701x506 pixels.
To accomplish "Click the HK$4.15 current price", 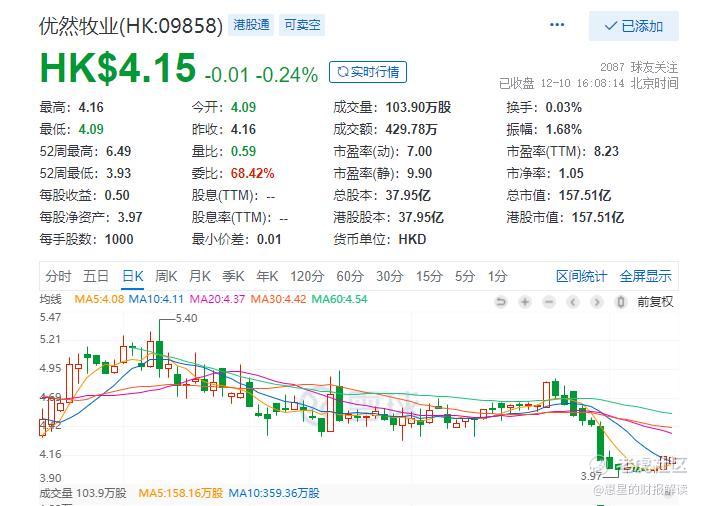I will click(x=118, y=68).
